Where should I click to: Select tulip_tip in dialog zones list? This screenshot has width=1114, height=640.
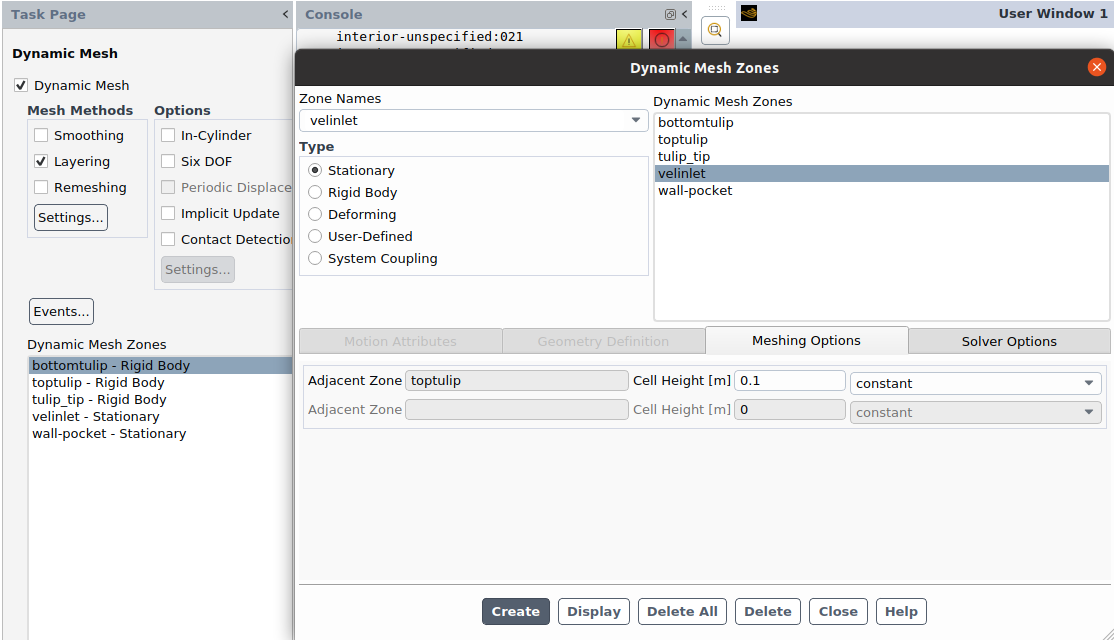[x=882, y=156]
